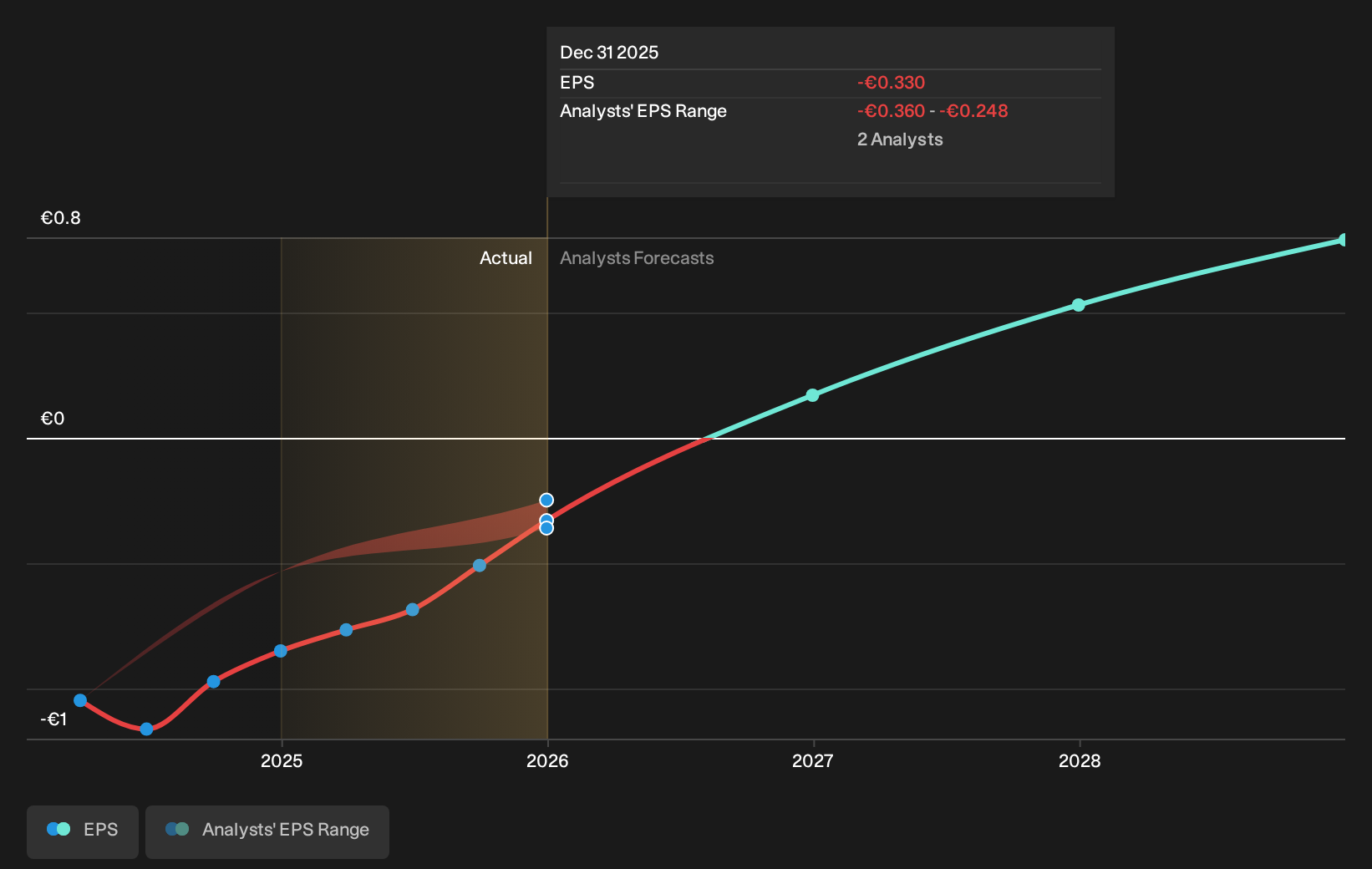Click the range low value "-€0.360"
Screen dimensions: 1372x869
click(x=891, y=111)
